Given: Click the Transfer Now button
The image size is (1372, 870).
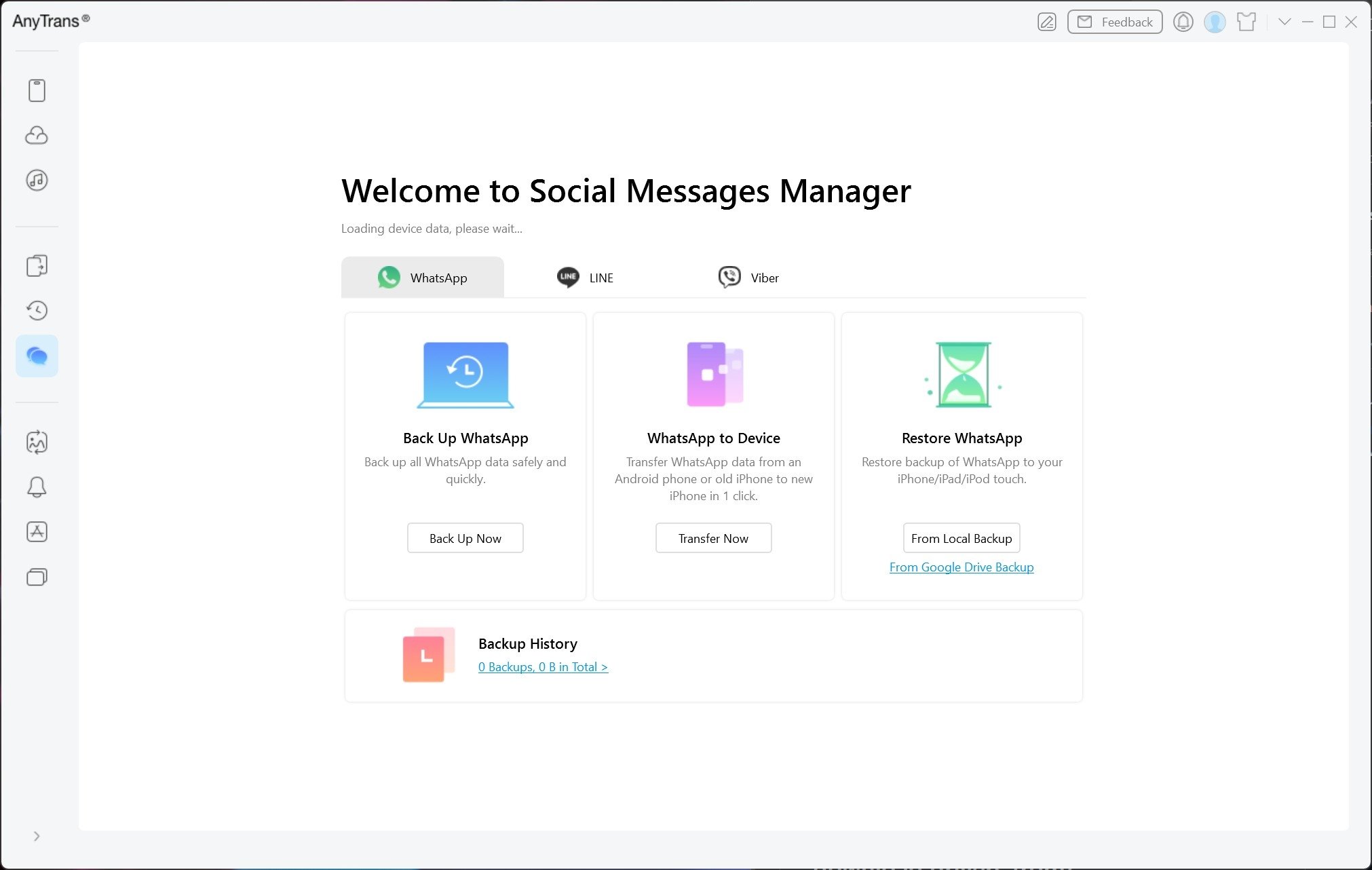Looking at the screenshot, I should (713, 538).
